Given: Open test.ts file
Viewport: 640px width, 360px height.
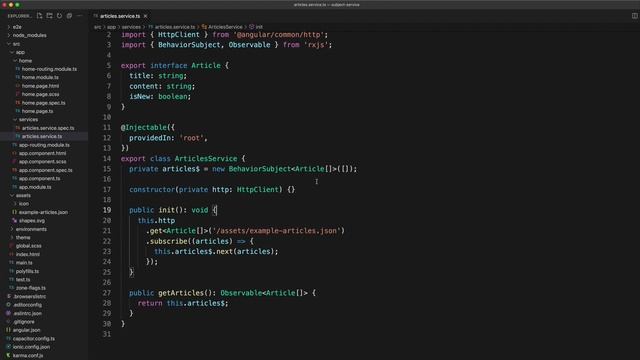Looking at the screenshot, I should tap(22, 280).
